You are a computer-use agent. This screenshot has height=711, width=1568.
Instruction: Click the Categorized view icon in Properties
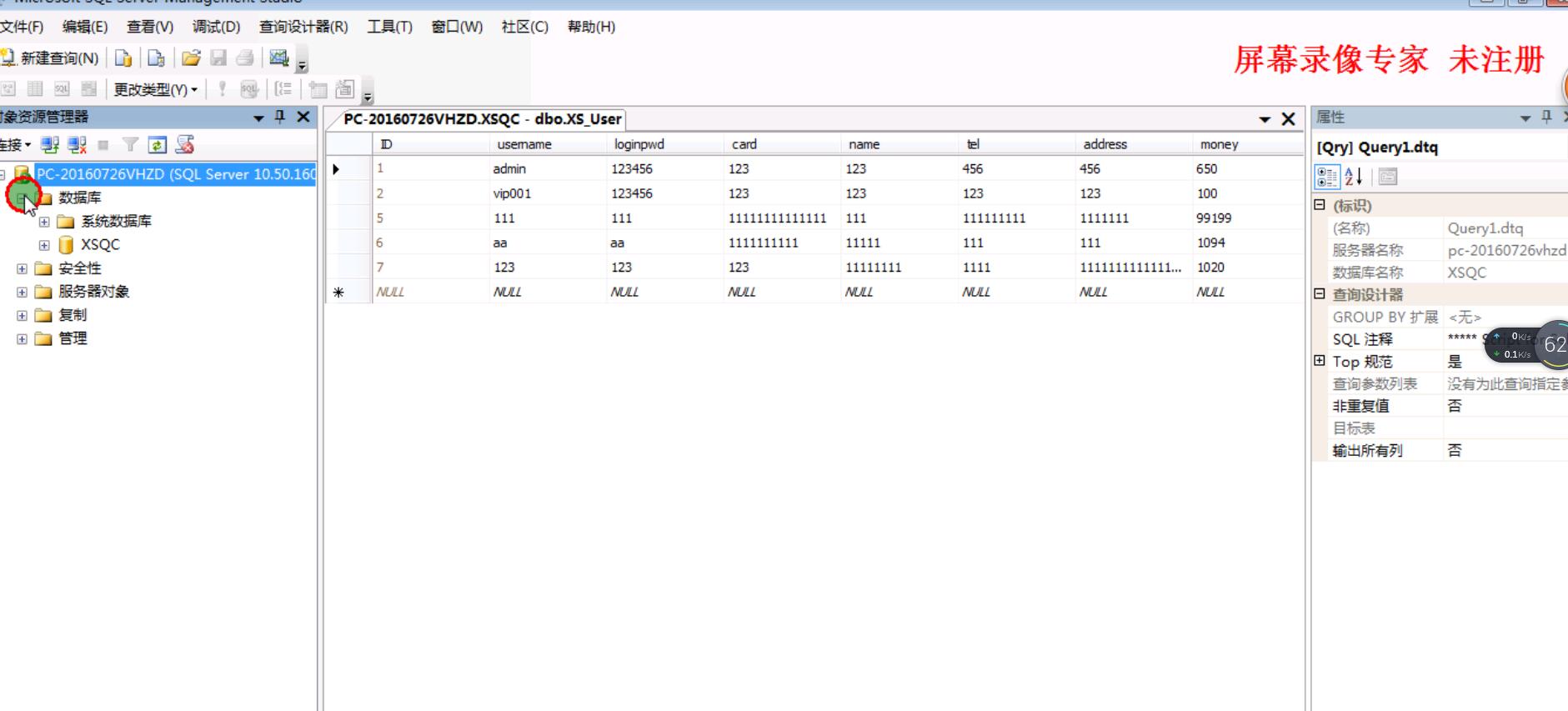pos(1327,177)
